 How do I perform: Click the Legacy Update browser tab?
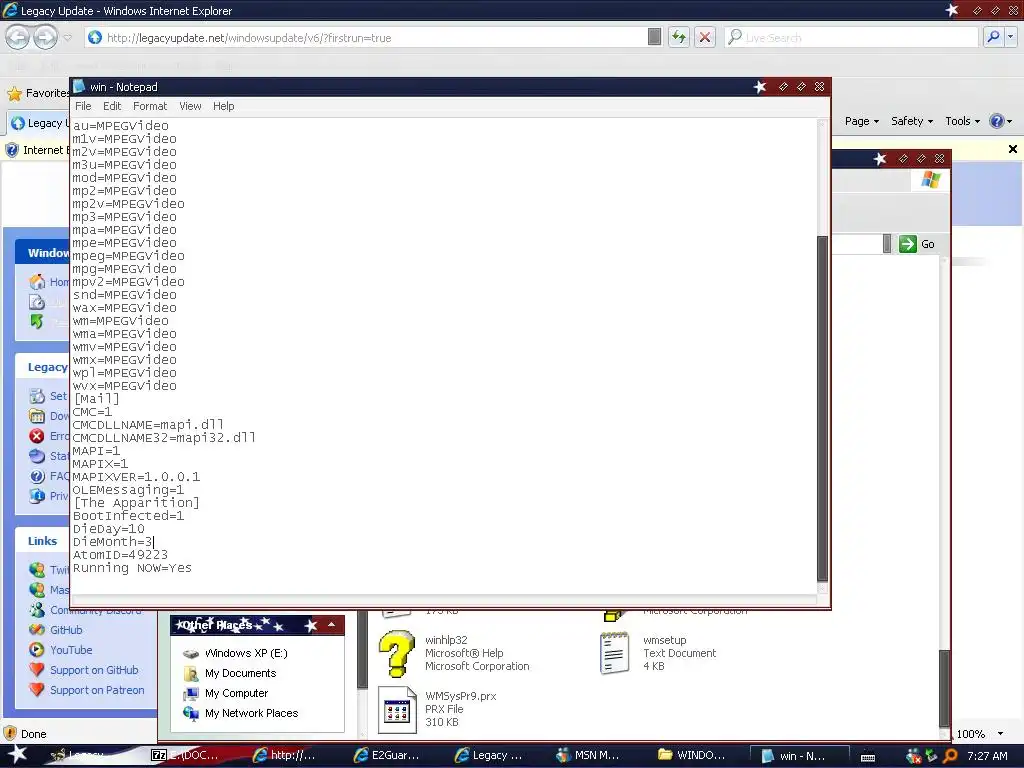(x=38, y=123)
